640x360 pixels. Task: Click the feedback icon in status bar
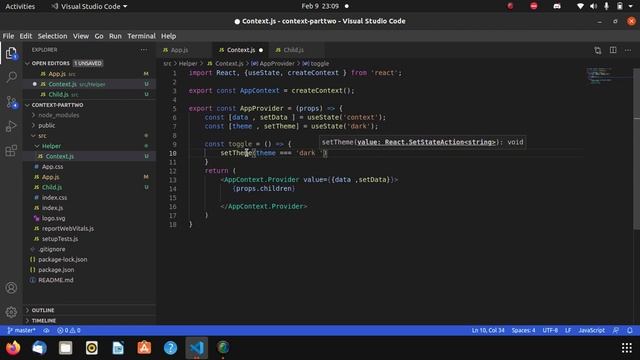point(616,330)
